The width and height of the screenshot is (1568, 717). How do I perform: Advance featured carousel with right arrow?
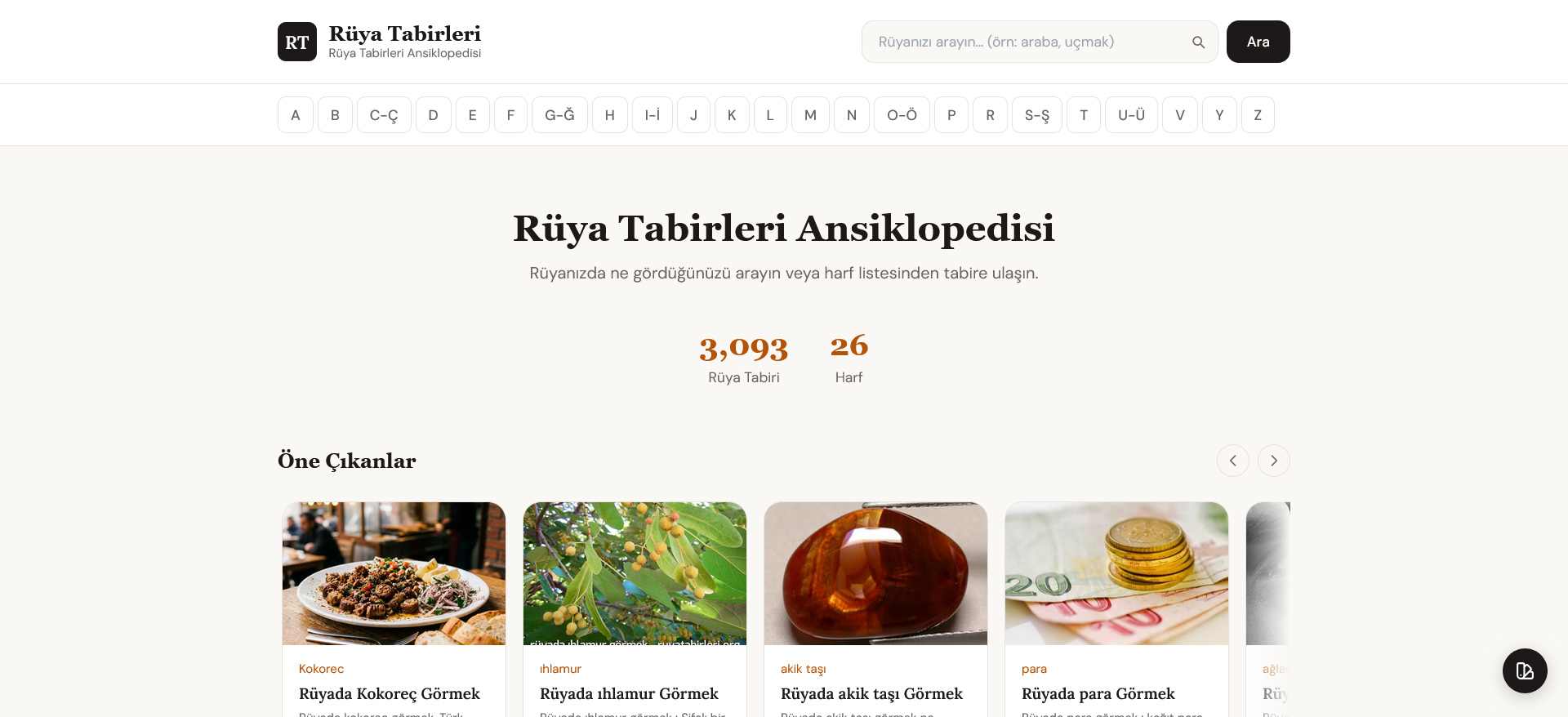(x=1274, y=461)
